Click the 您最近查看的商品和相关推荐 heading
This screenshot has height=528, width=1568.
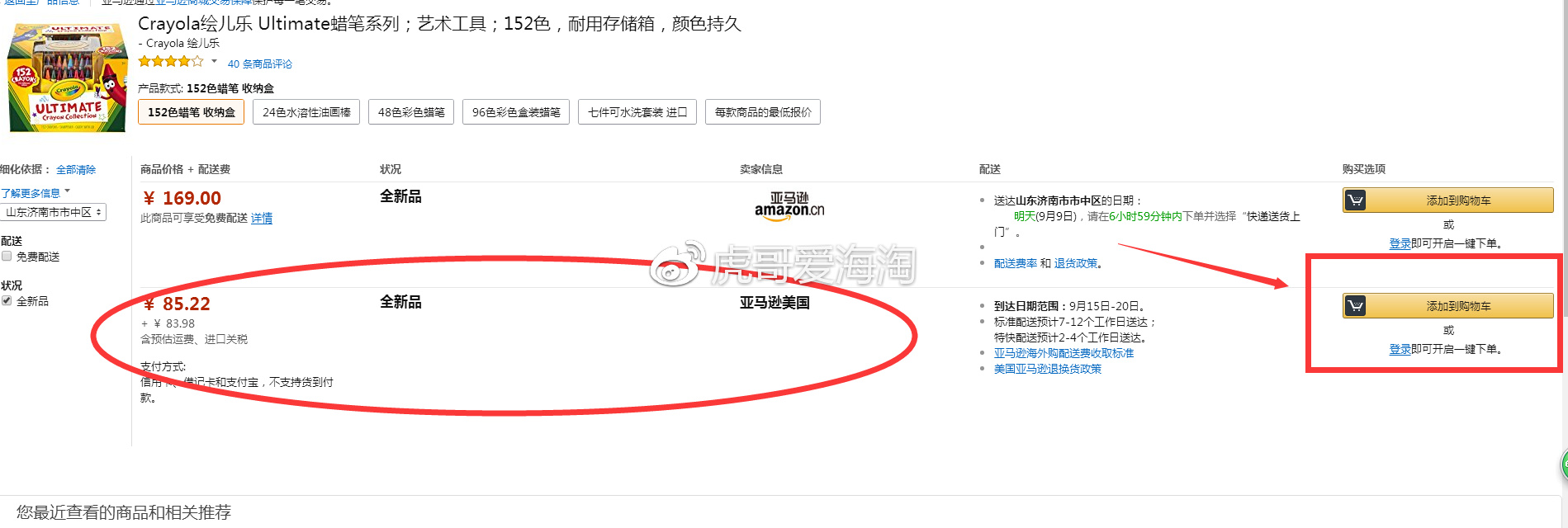pos(124,512)
